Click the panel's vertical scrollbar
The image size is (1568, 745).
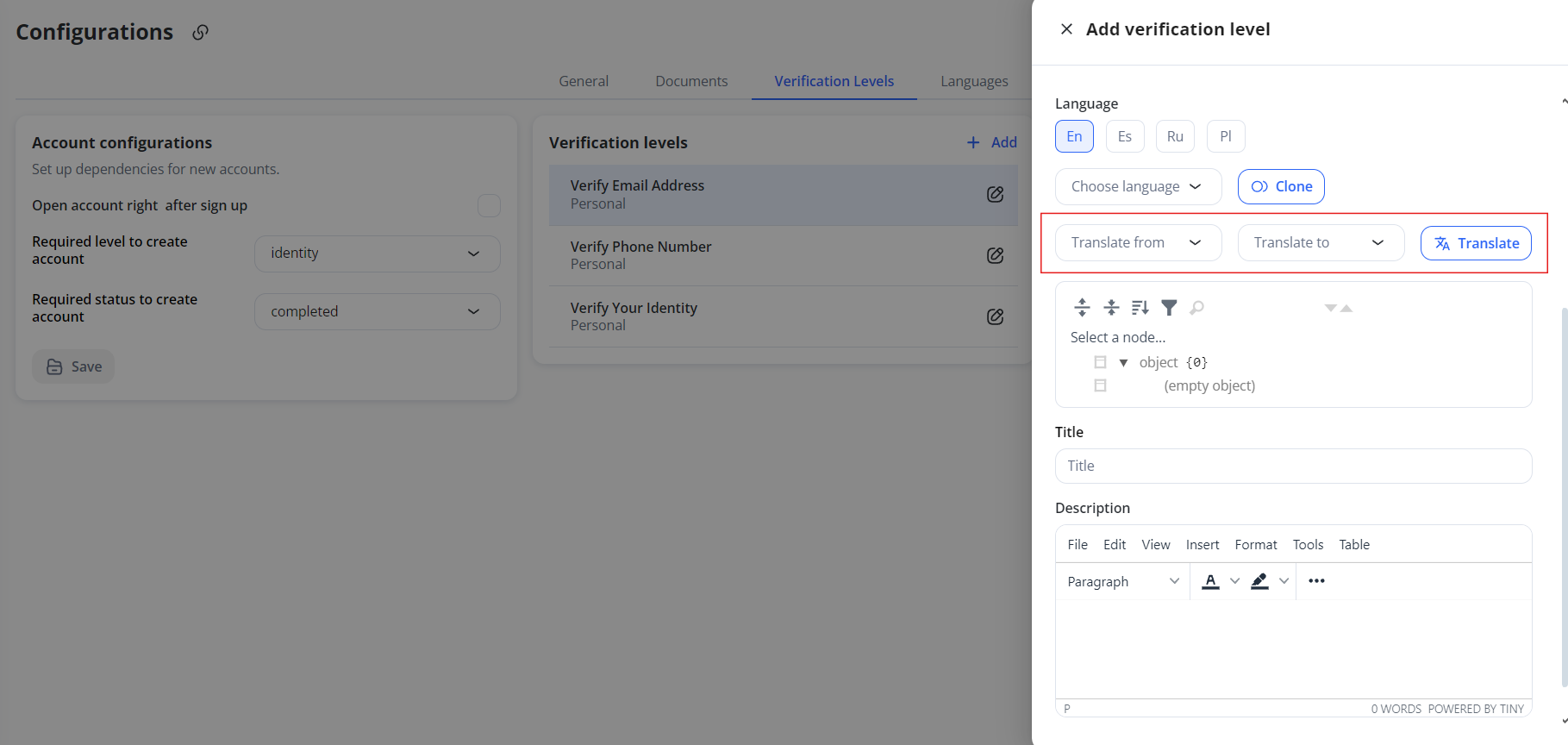click(1564, 498)
